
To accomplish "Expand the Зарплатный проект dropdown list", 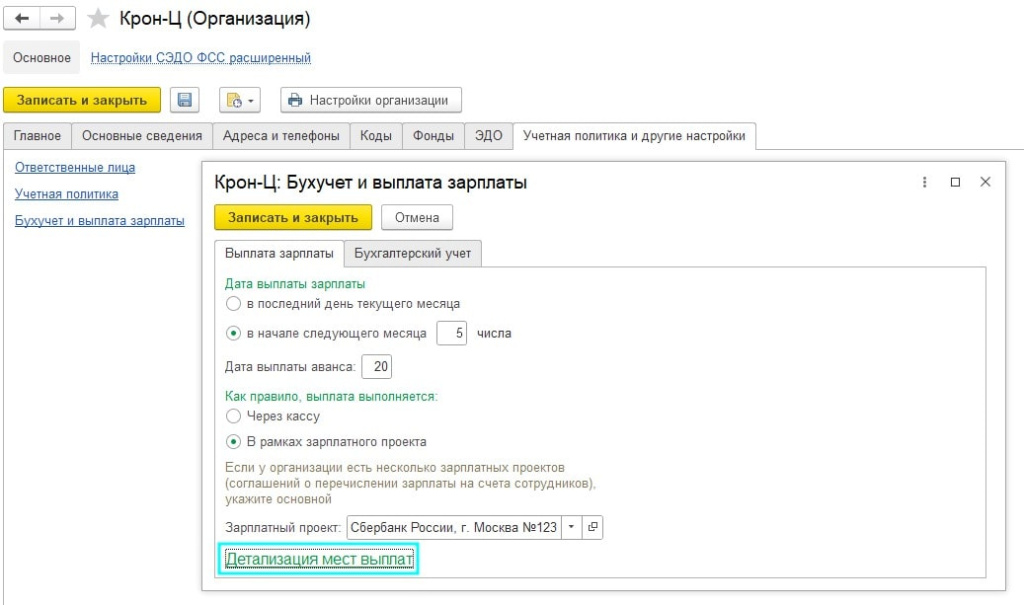I will 570,527.
